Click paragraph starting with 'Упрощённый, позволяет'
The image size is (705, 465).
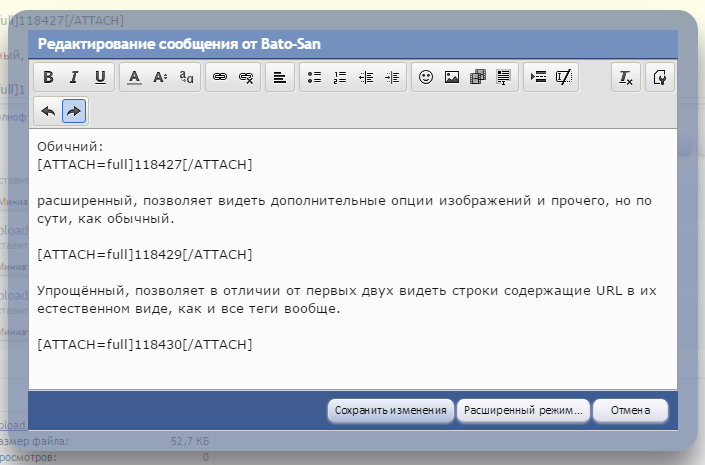(347, 300)
